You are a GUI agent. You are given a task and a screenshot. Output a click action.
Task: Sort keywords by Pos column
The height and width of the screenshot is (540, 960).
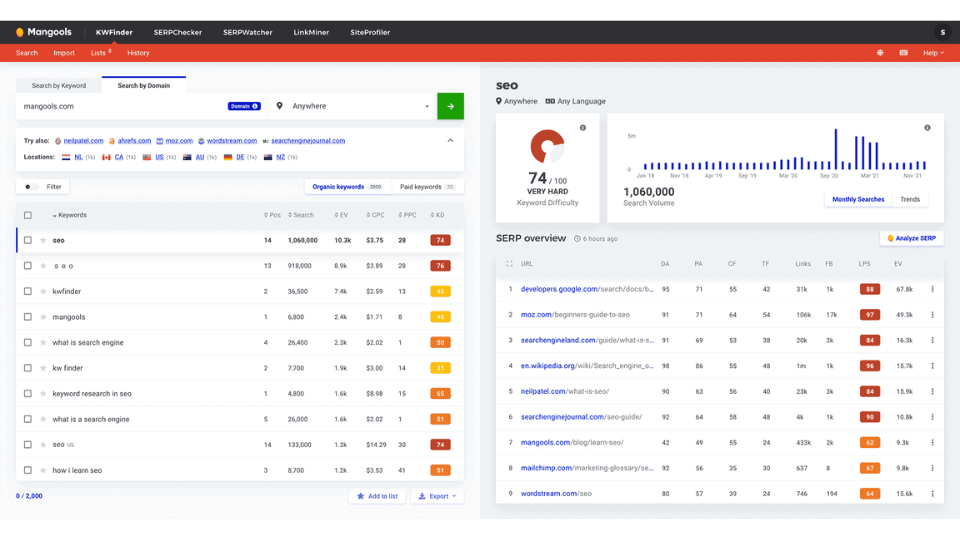[x=272, y=215]
